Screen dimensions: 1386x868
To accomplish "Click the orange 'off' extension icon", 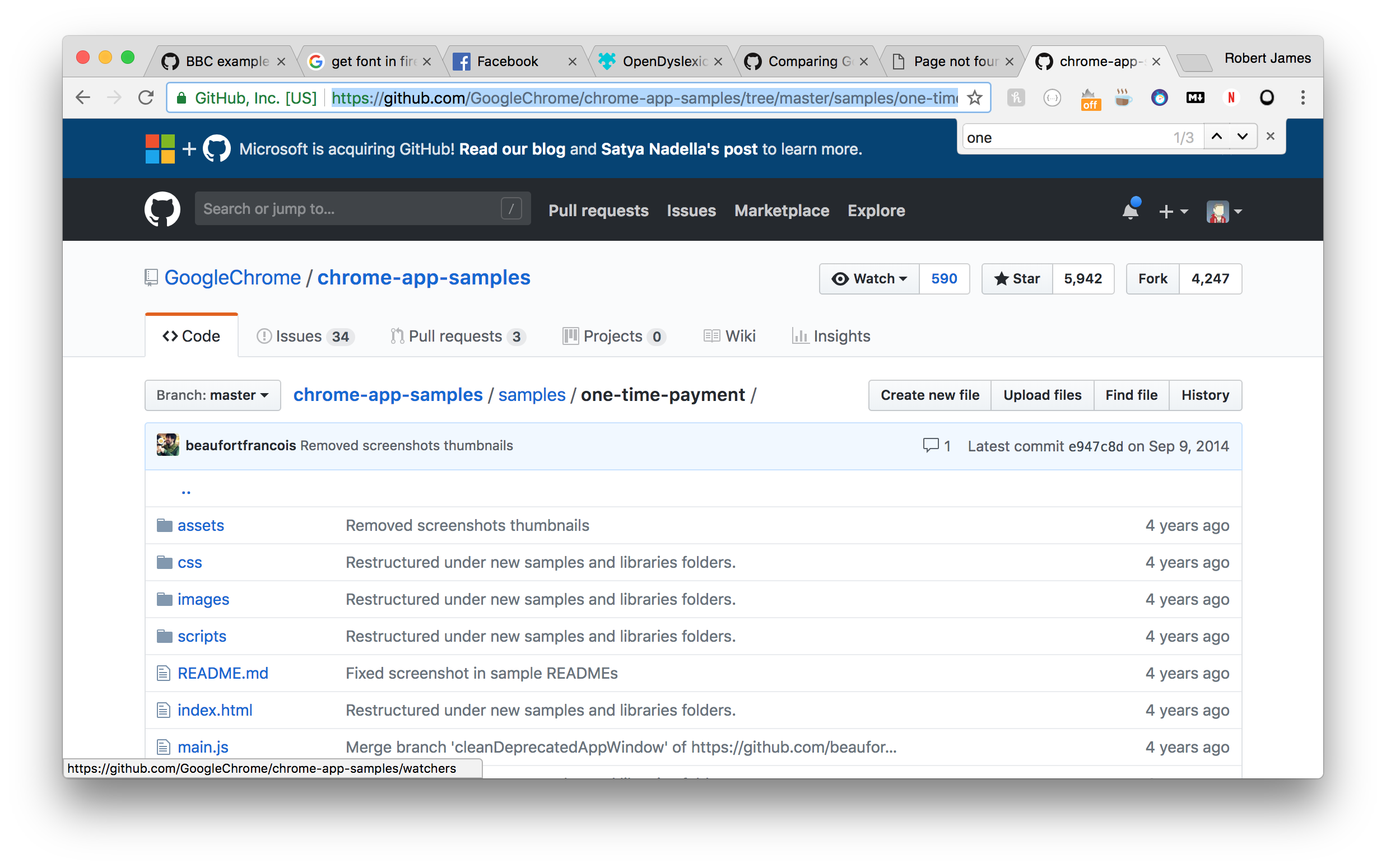I will [x=1090, y=99].
